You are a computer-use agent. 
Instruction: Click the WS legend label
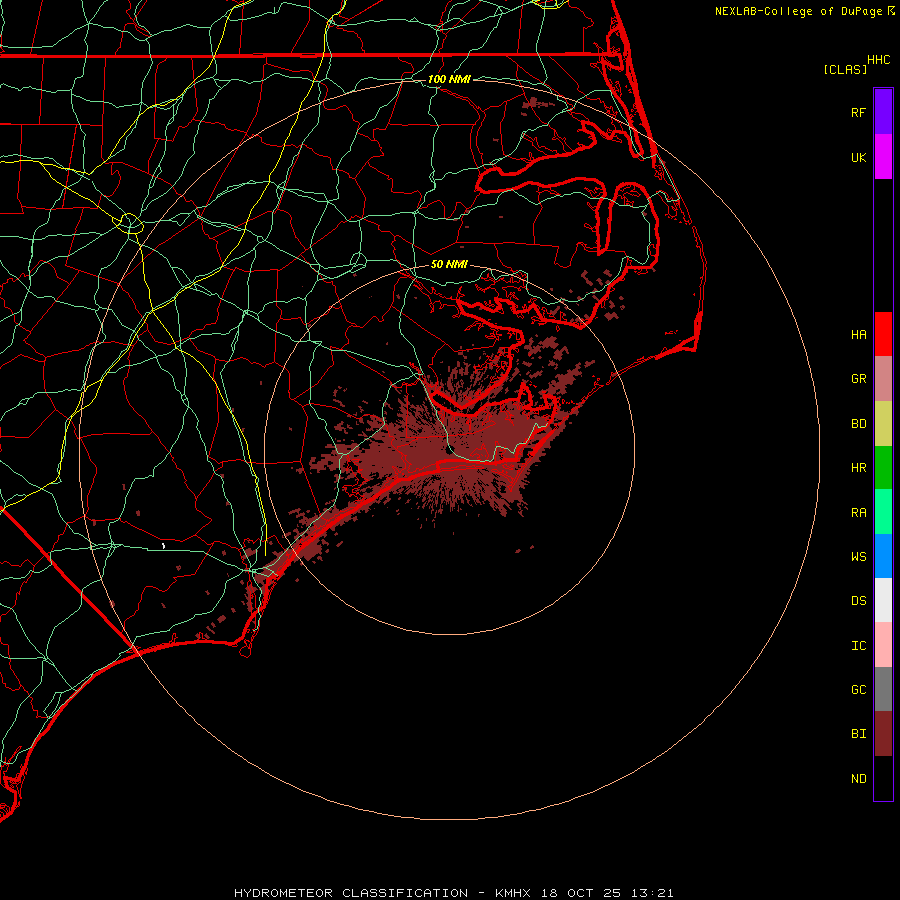858,556
